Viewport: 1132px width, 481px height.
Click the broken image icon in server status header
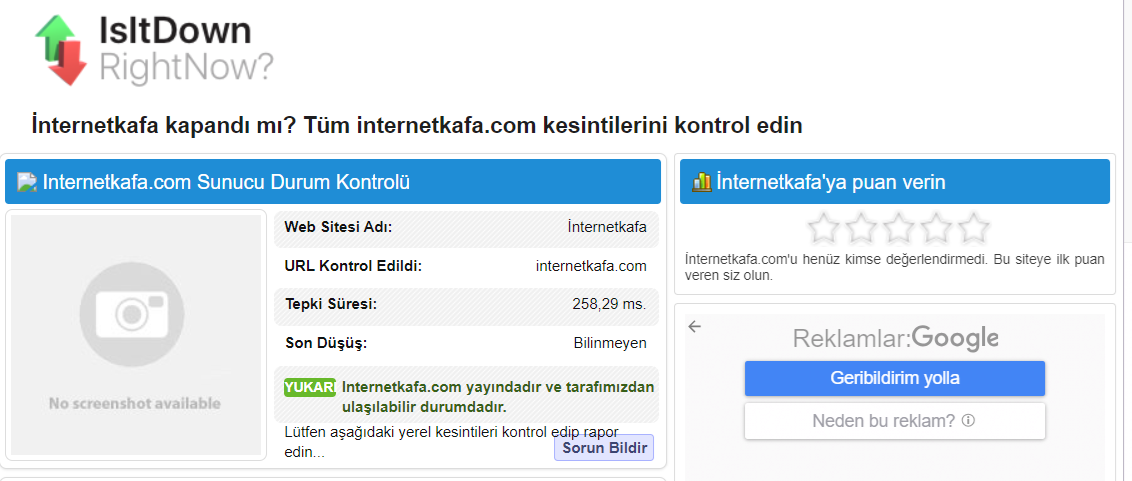pos(27,182)
